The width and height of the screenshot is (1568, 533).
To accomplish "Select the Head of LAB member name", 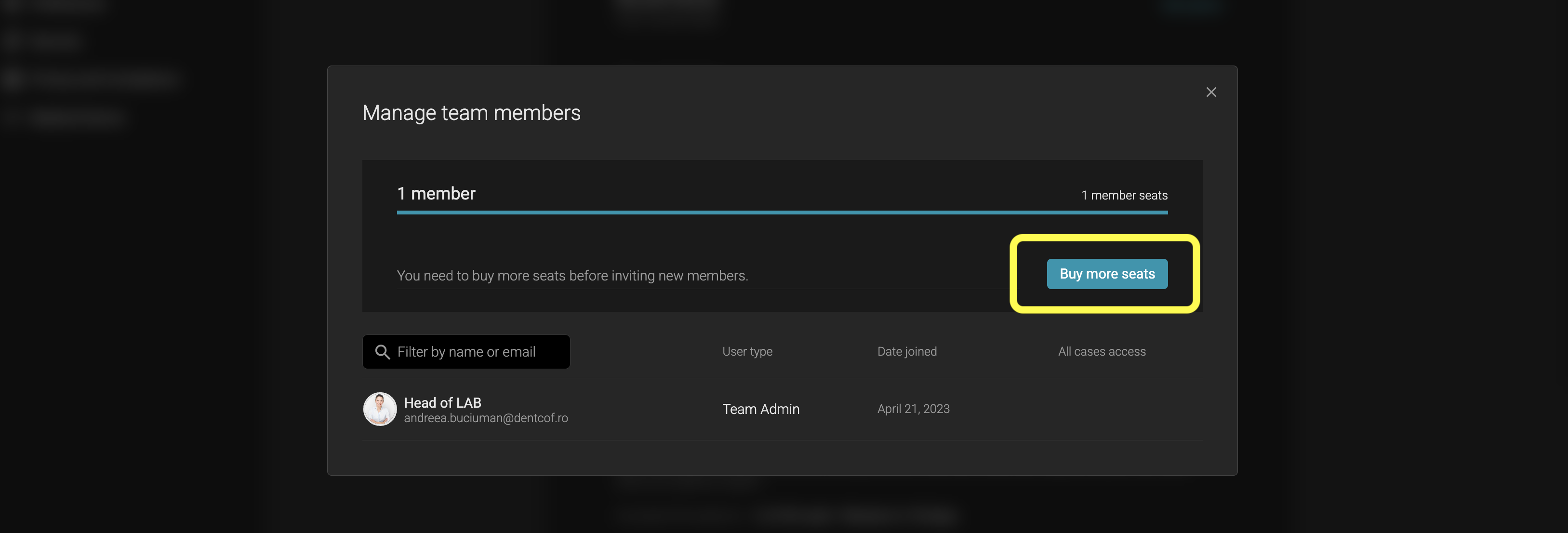I will [442, 402].
